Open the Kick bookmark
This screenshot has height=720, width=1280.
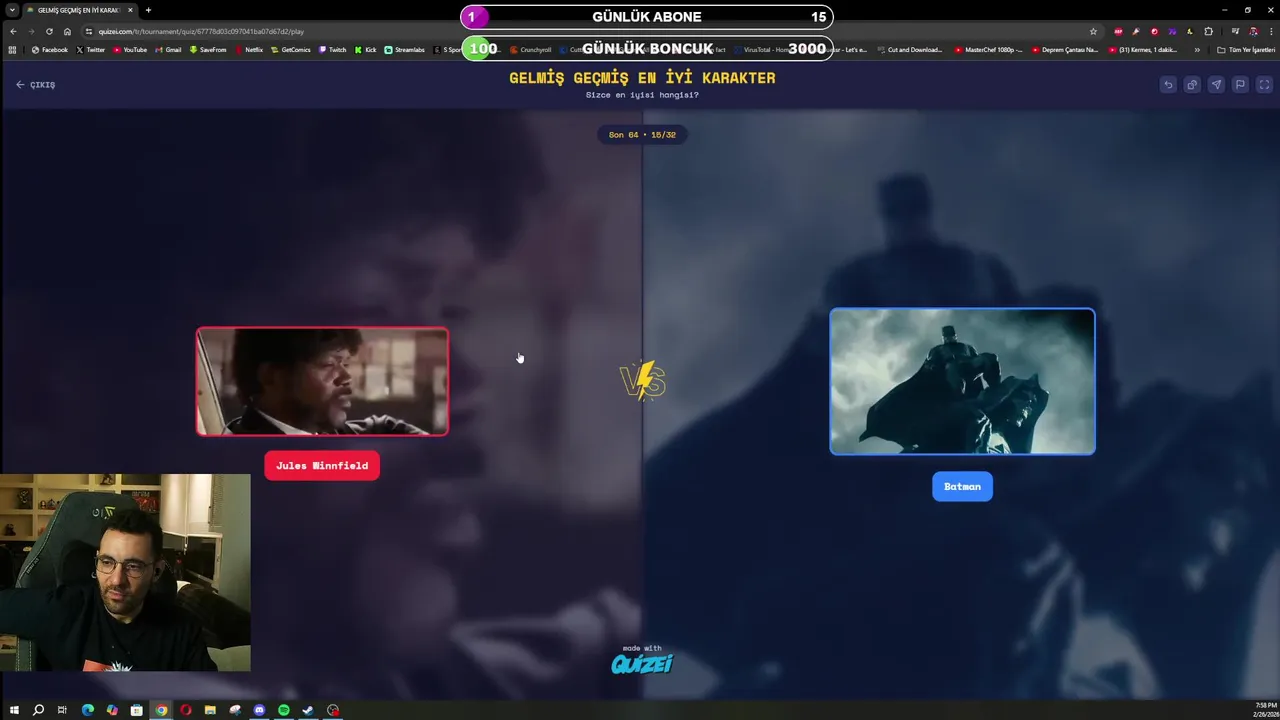(365, 49)
